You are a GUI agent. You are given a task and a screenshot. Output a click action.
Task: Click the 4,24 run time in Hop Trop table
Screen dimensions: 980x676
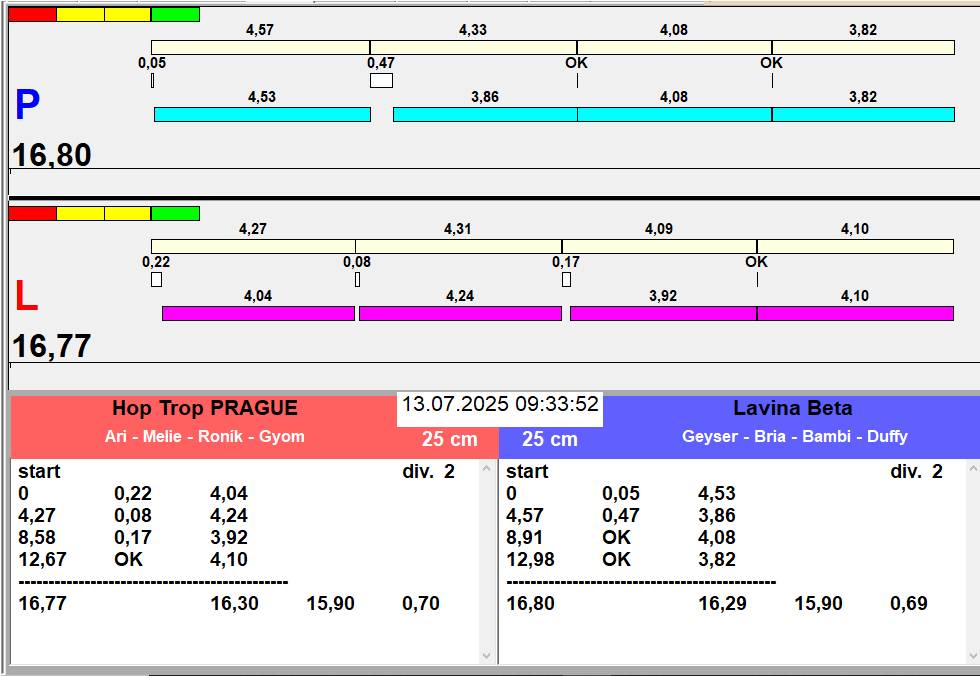[x=229, y=515]
